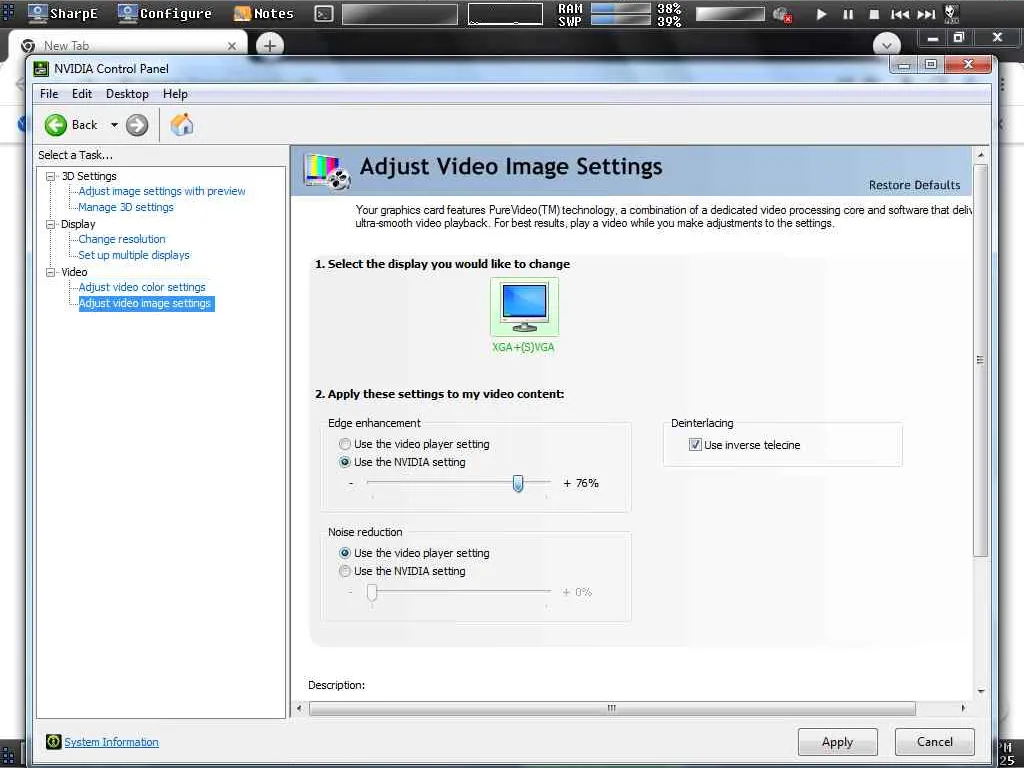Open Adjust video color settings task
Image resolution: width=1024 pixels, height=768 pixels.
point(142,287)
